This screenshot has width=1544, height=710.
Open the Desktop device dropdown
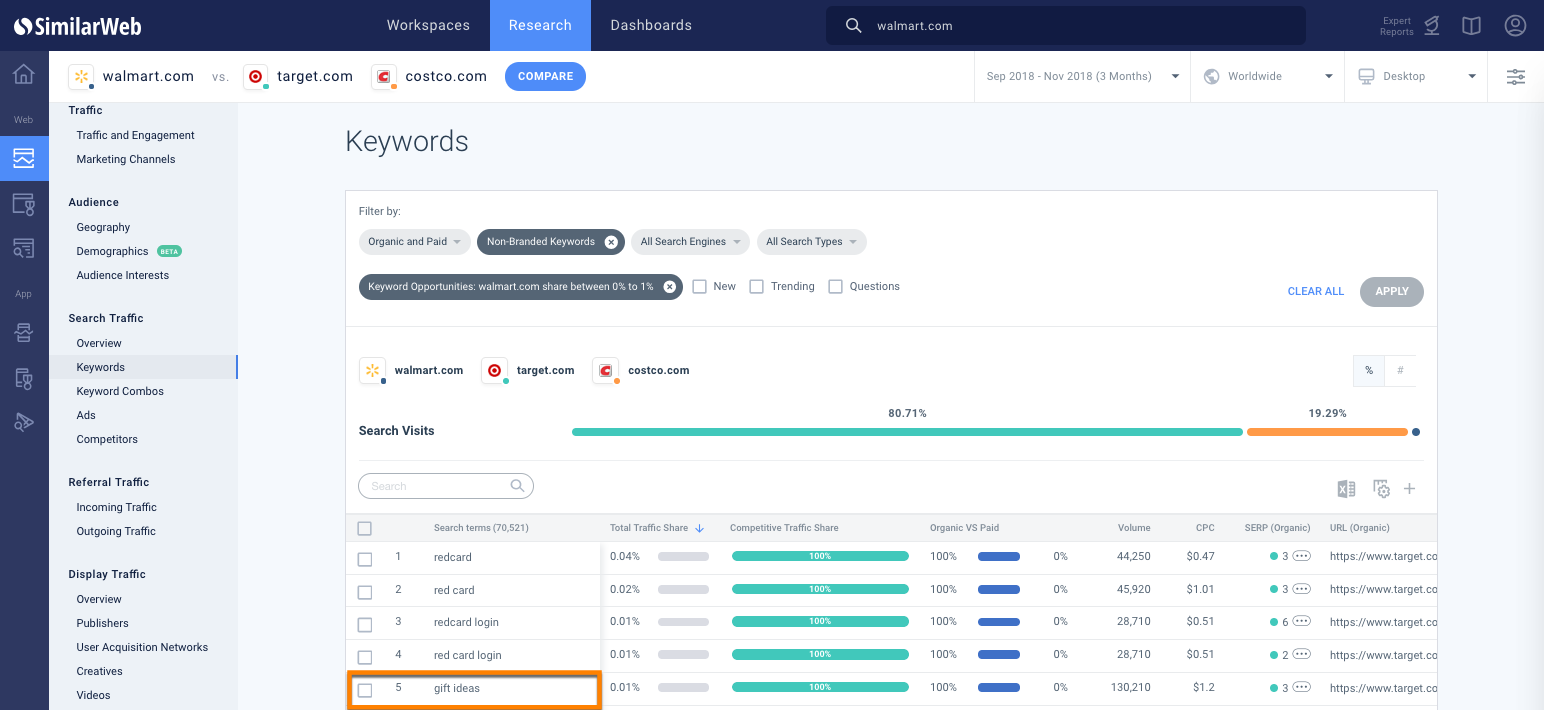coord(1416,76)
